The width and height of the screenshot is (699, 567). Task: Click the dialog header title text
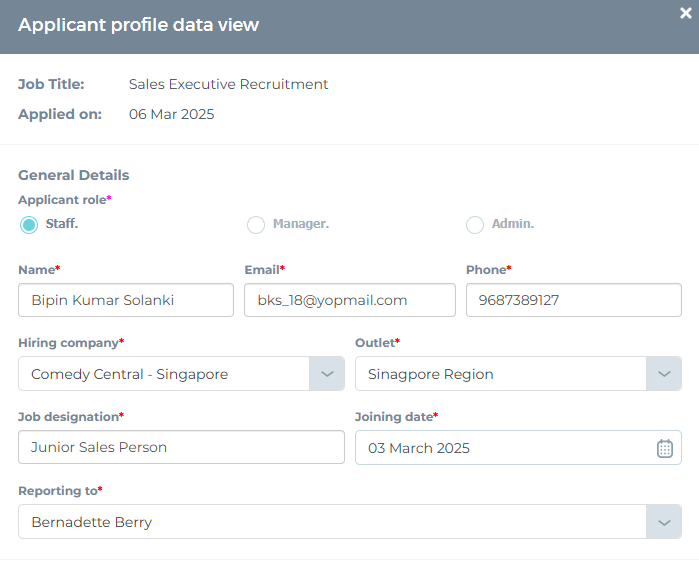click(x=138, y=25)
